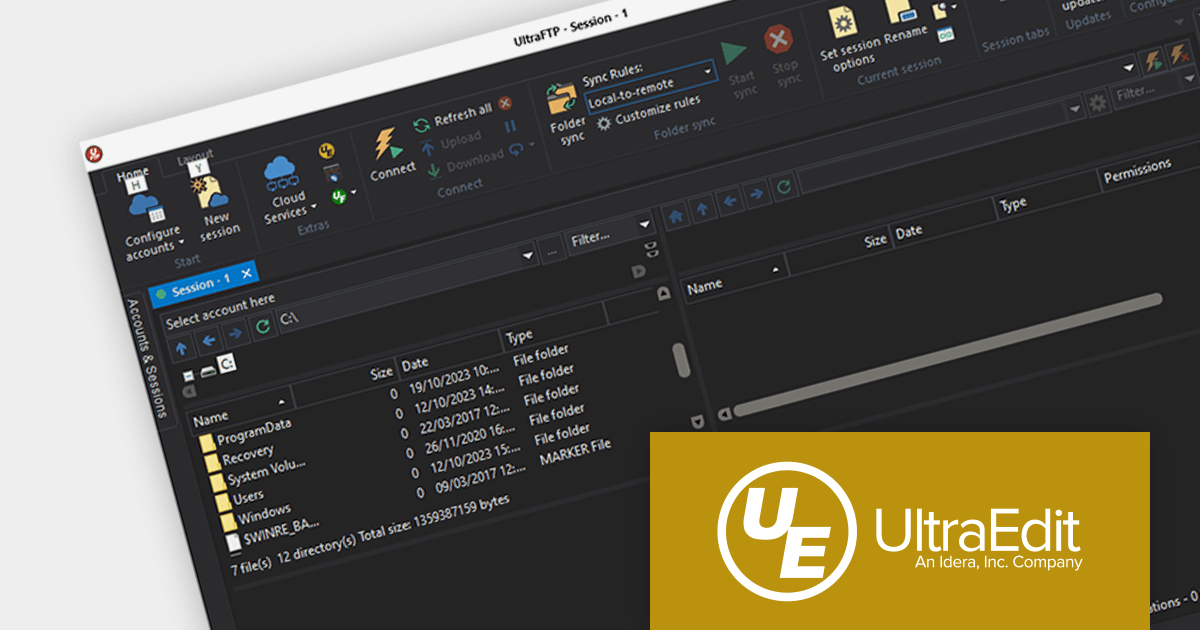The height and width of the screenshot is (630, 1200).
Task: Click the UltraFTP app icon in the title bar
Action: [x=94, y=152]
